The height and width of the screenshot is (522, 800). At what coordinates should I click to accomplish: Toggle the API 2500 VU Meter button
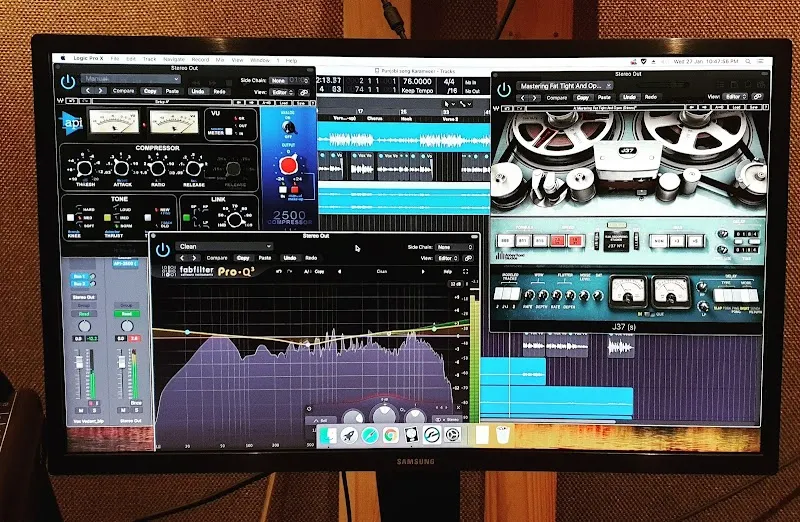pos(229,132)
